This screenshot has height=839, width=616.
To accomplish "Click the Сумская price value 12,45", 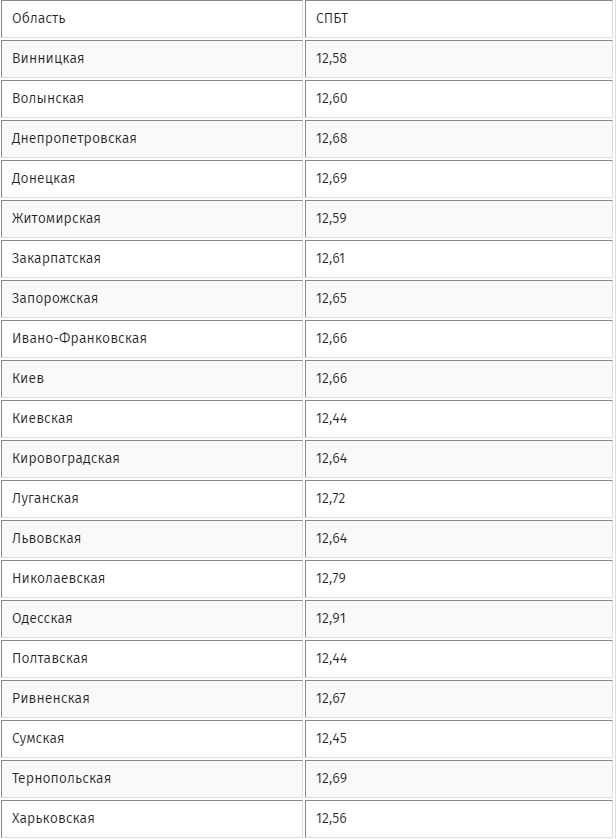I will [x=331, y=738].
